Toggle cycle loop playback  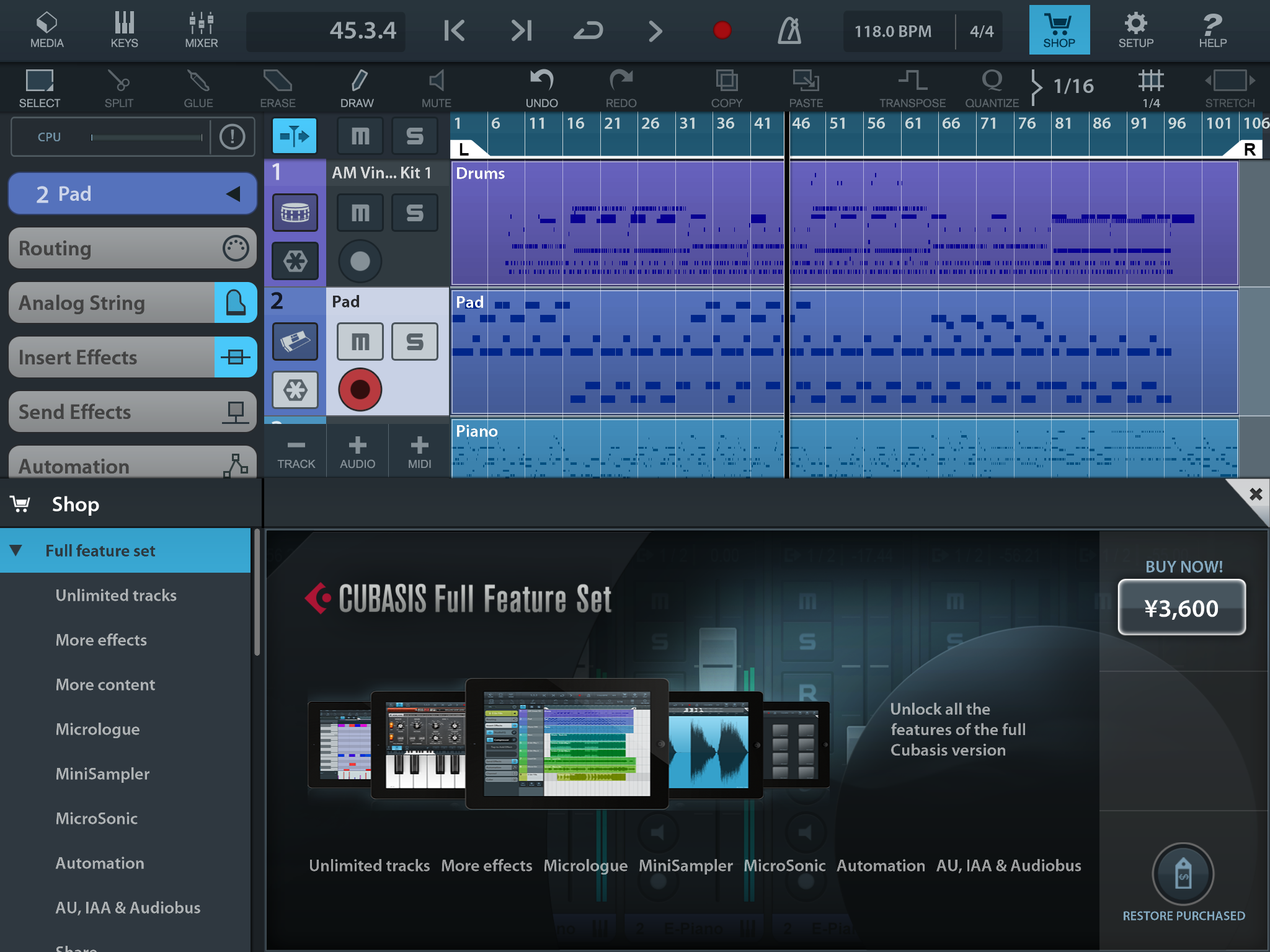coord(588,30)
